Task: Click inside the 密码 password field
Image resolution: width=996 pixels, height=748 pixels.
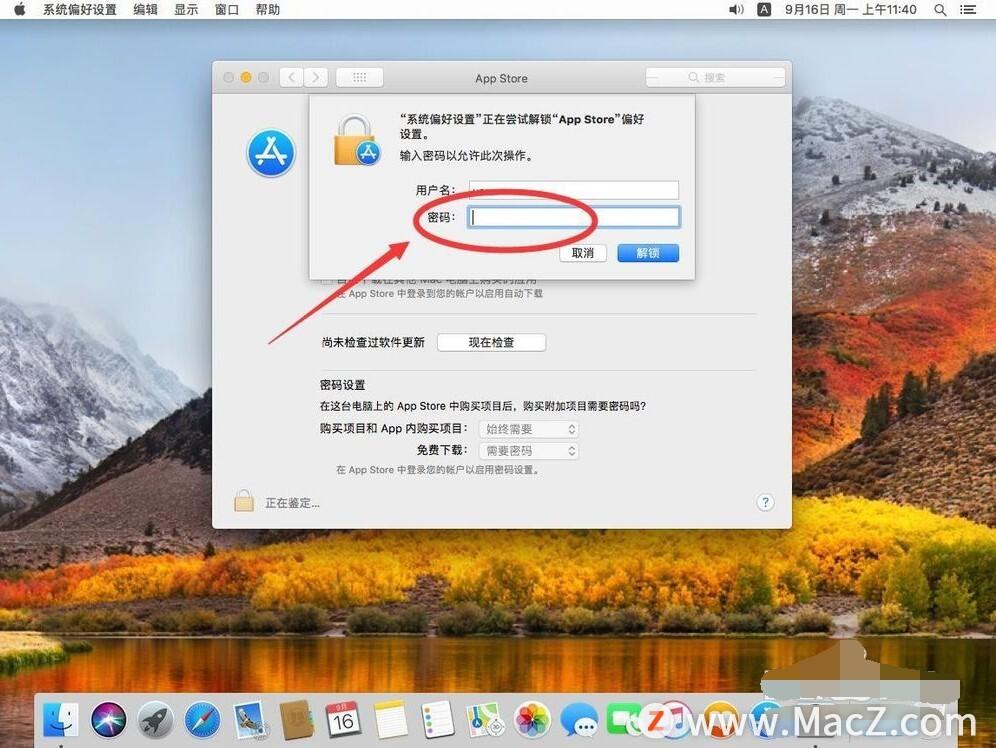Action: (573, 217)
